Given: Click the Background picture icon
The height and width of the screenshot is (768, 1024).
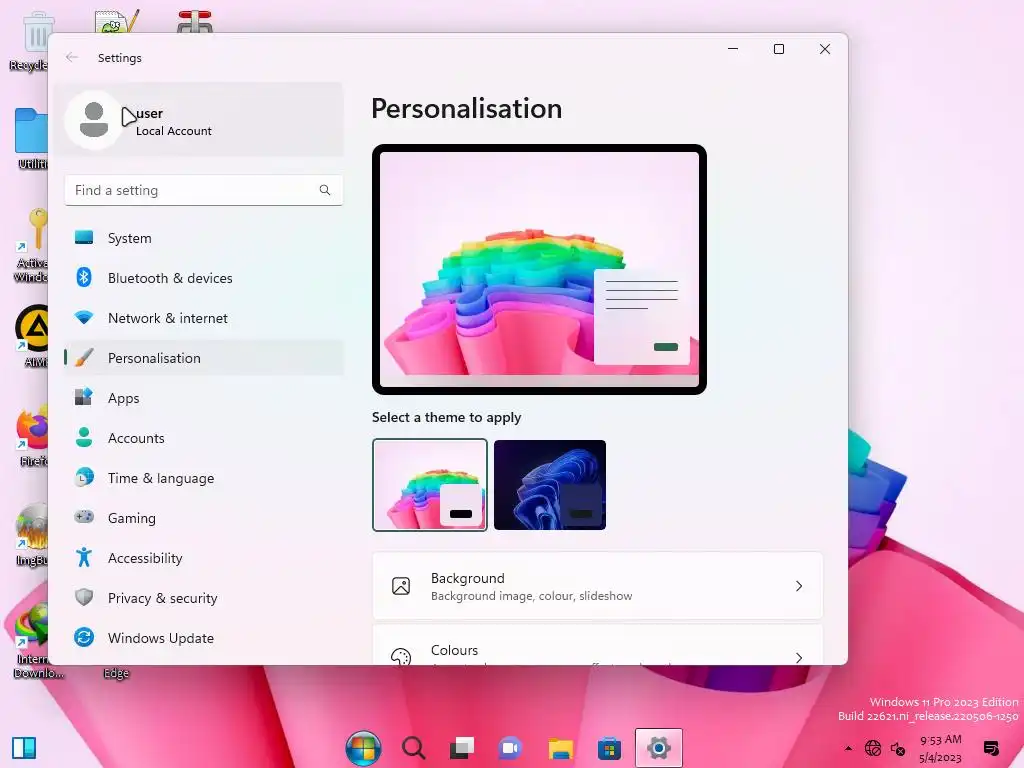Looking at the screenshot, I should (x=401, y=586).
